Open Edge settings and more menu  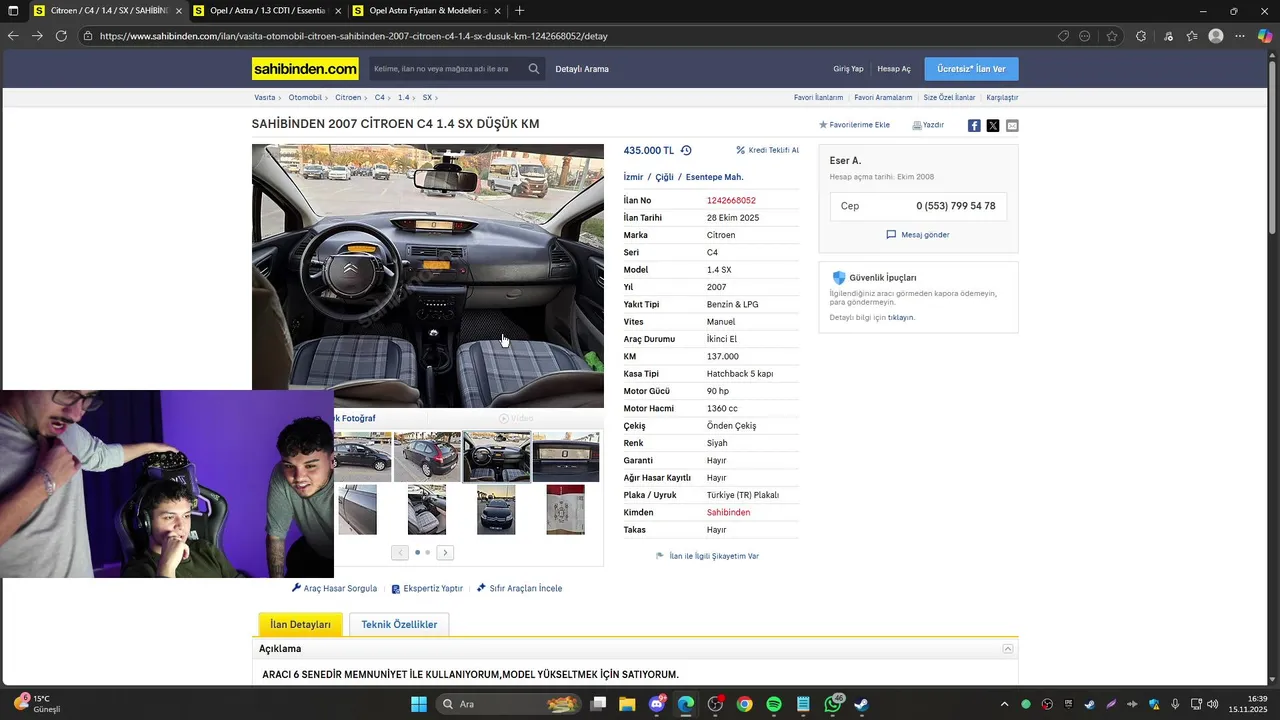coord(1240,36)
